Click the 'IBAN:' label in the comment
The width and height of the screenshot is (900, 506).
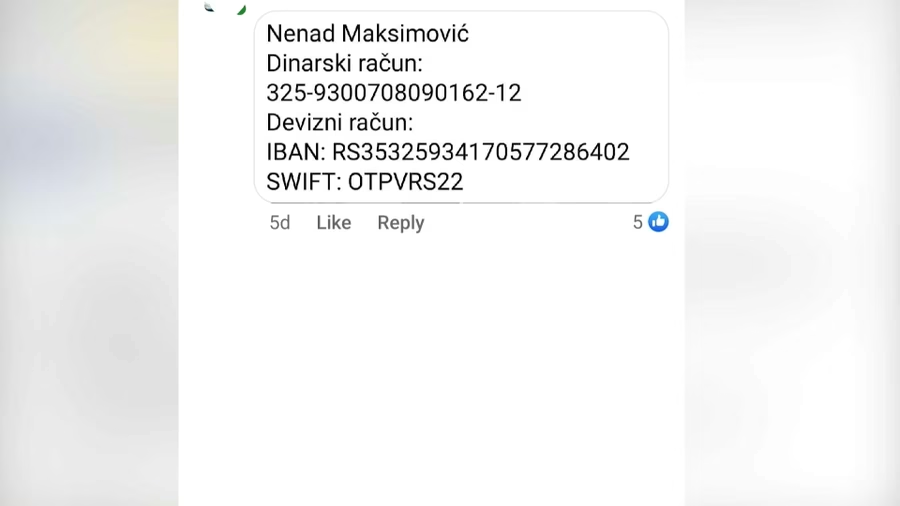(296, 152)
